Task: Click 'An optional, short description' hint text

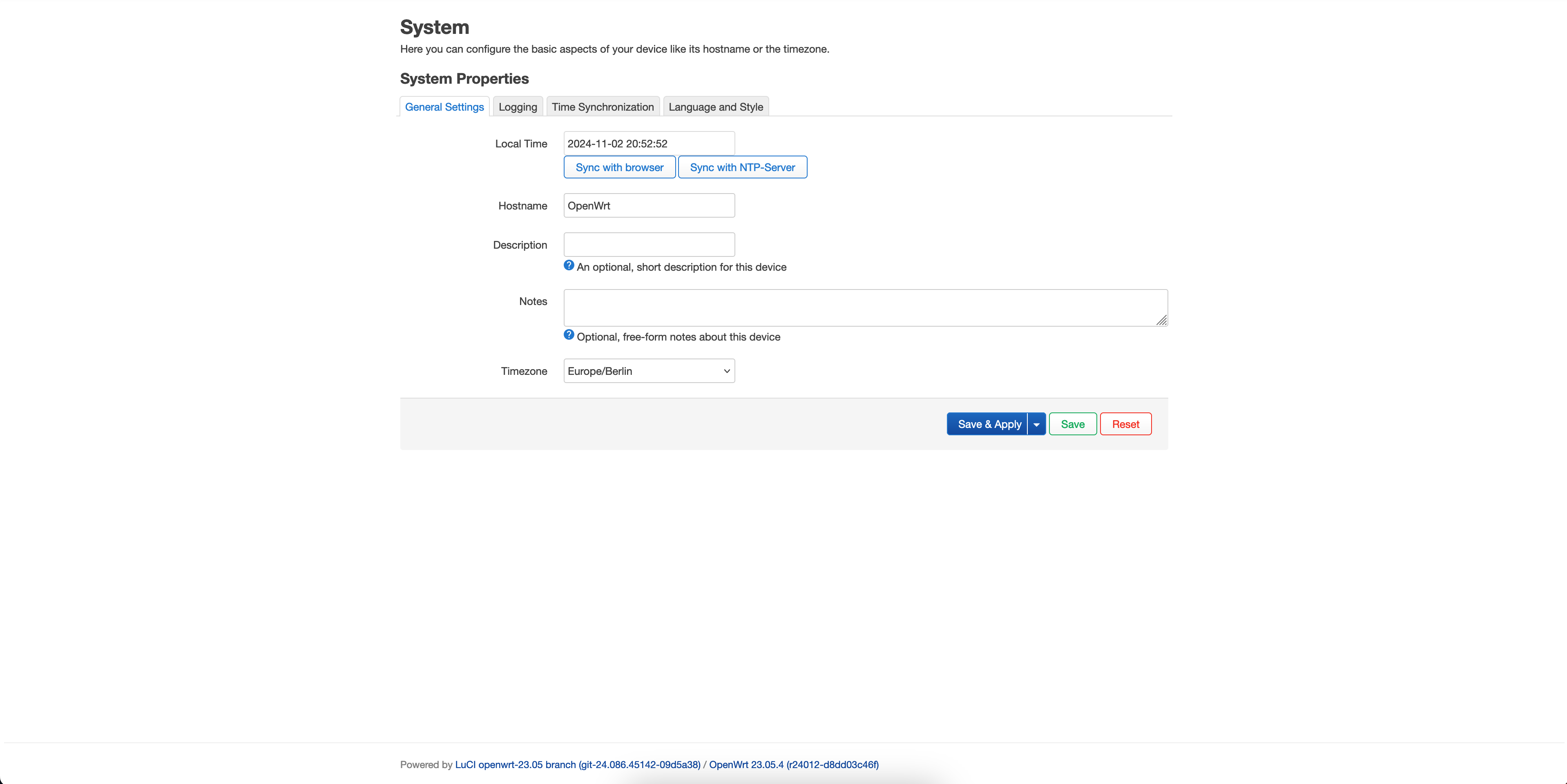Action: tap(681, 267)
